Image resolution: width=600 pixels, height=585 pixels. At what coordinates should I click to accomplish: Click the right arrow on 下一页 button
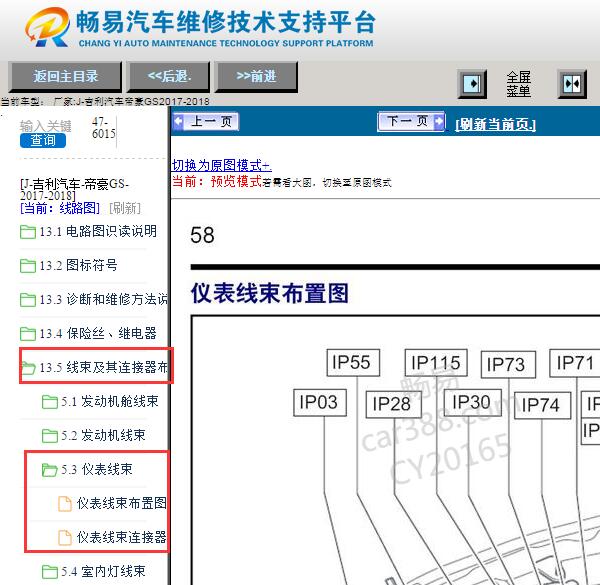point(439,122)
